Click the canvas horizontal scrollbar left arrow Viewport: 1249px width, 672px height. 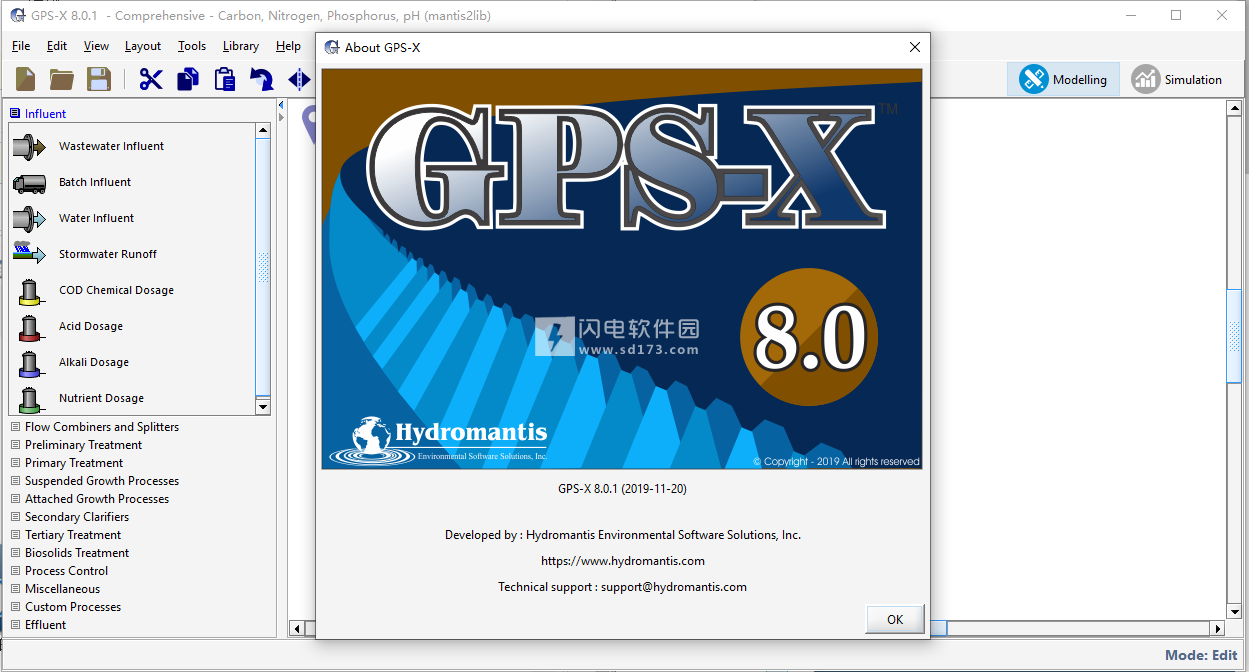pyautogui.click(x=296, y=629)
